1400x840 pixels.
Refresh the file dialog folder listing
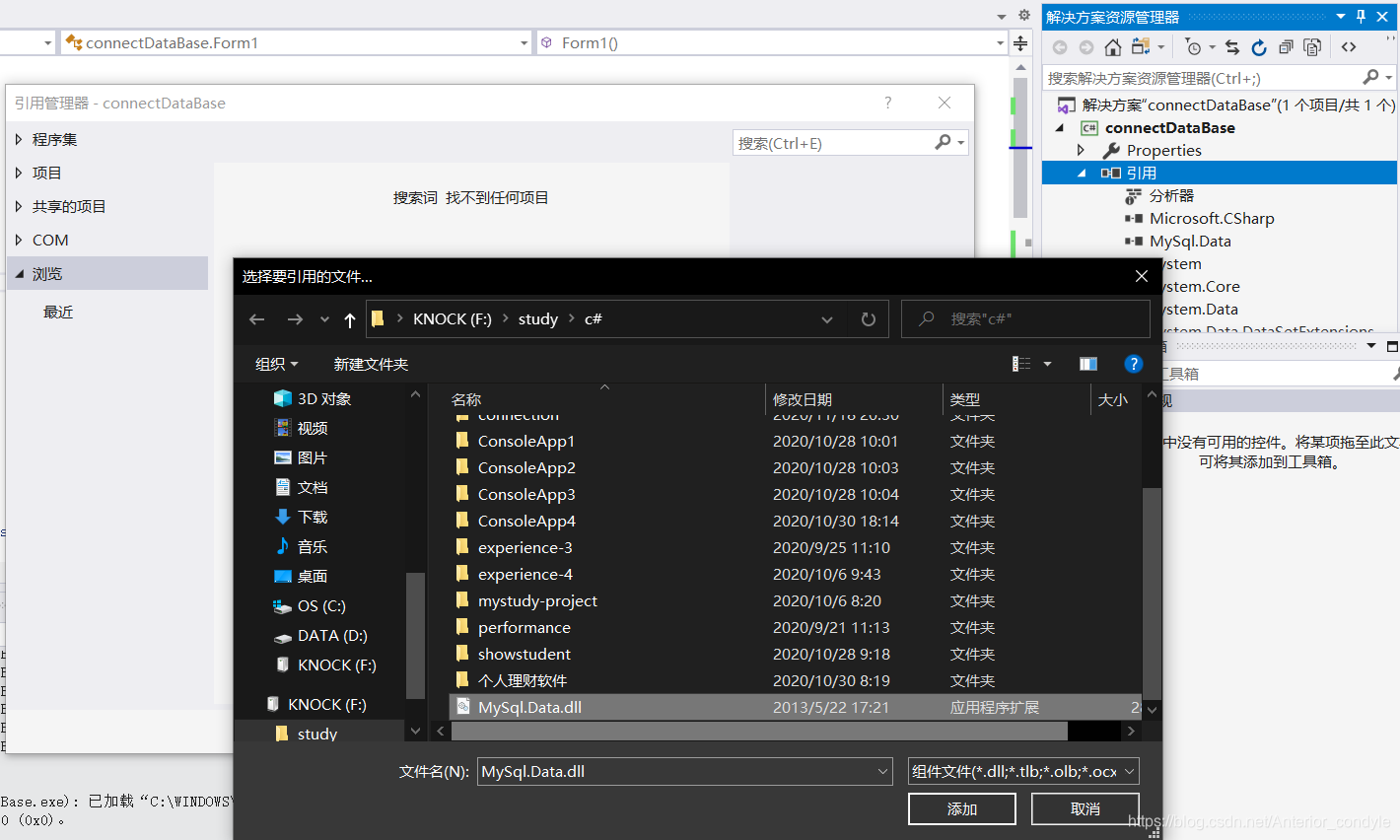pyautogui.click(x=869, y=319)
